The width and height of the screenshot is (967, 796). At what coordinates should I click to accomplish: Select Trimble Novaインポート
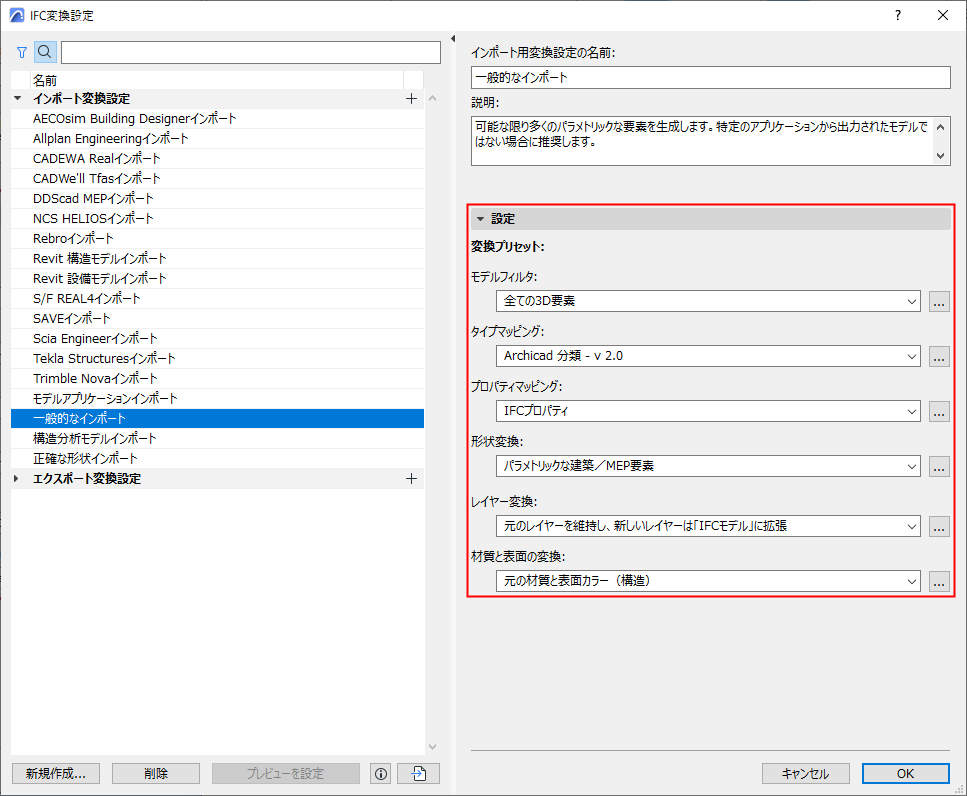click(x=217, y=379)
